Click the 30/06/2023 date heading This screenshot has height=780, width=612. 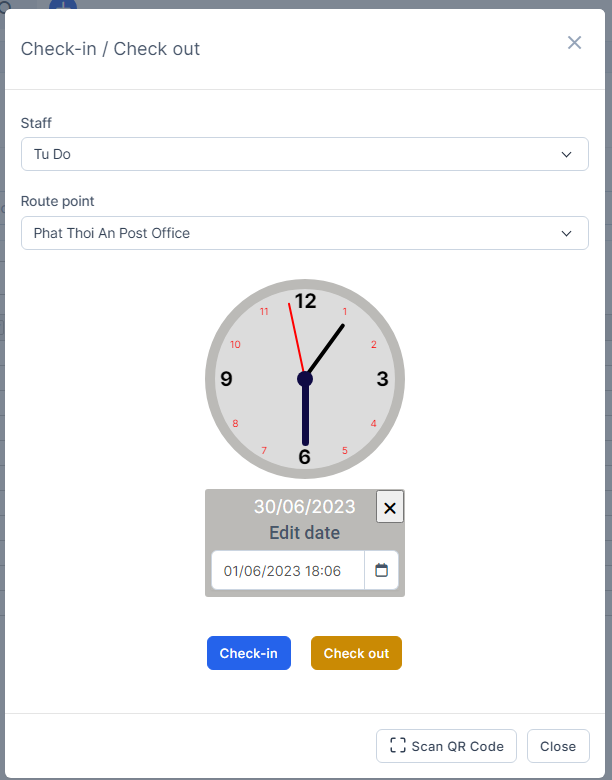click(x=305, y=507)
